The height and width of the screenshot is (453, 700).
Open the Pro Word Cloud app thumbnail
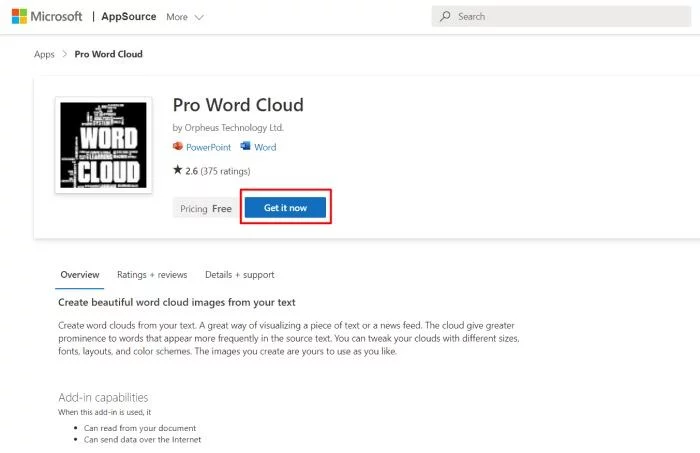click(x=104, y=145)
